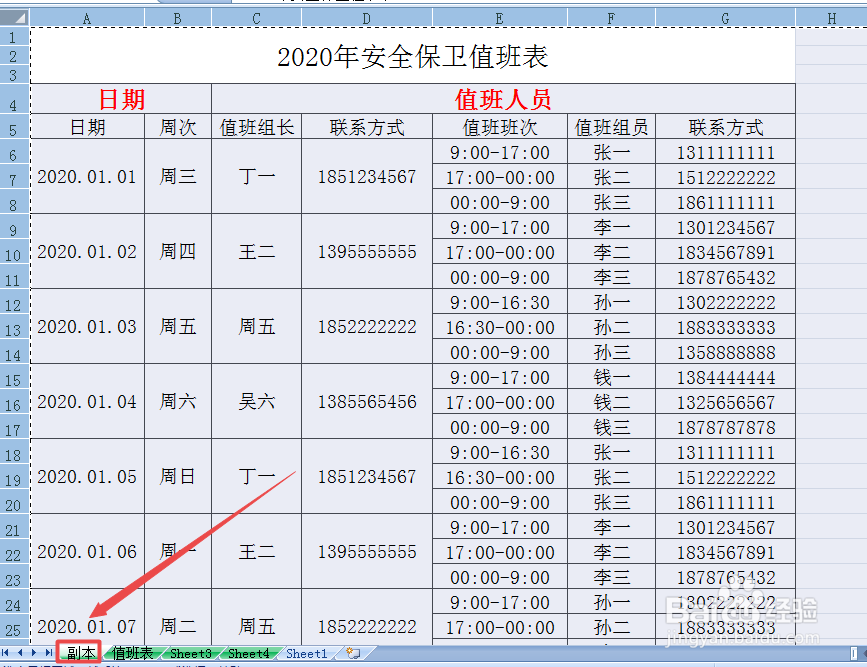Switch to Sheet3
This screenshot has width=867, height=667.
(190, 653)
